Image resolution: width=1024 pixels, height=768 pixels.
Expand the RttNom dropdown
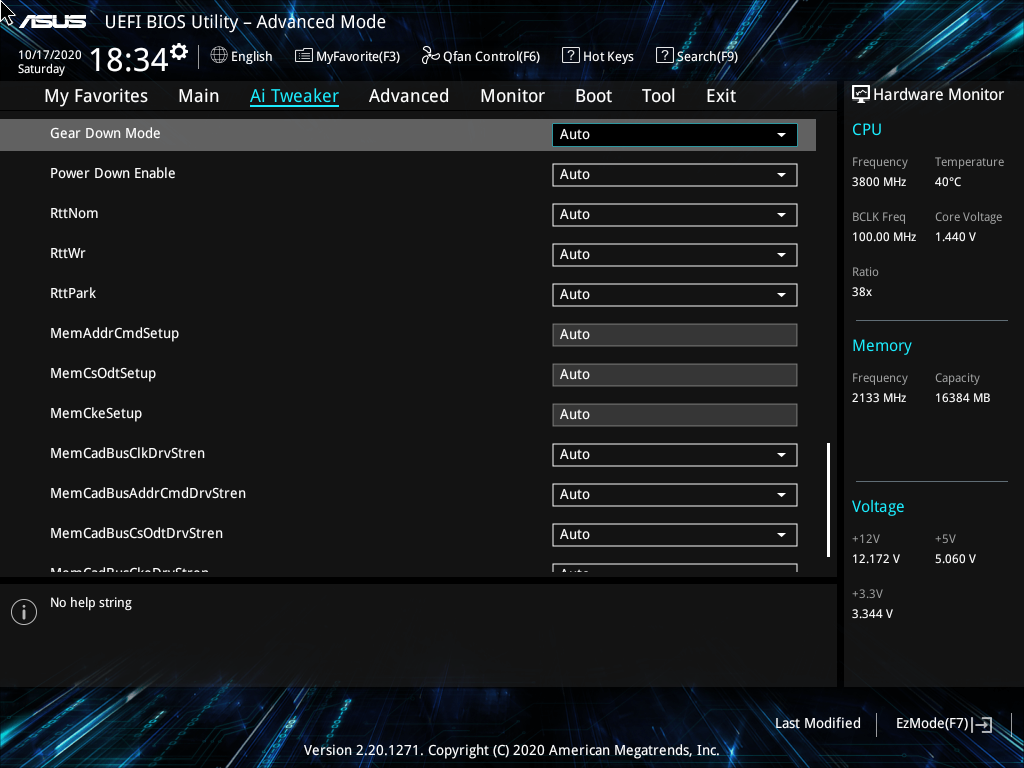[675, 214]
